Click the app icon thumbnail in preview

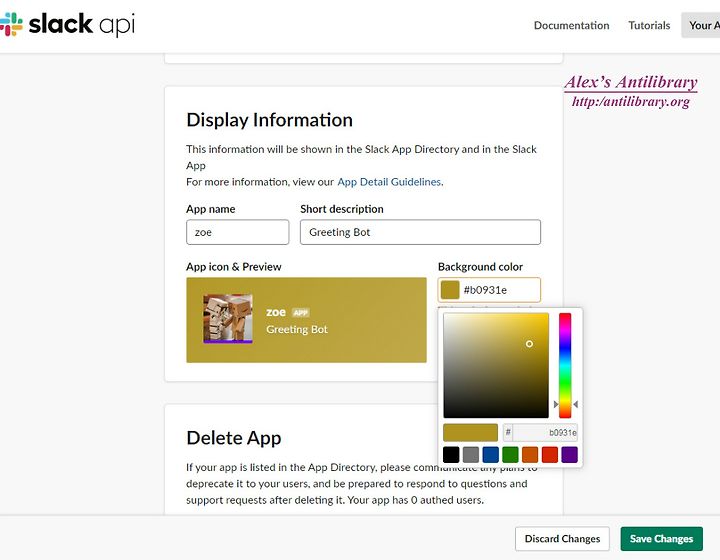pos(228,319)
